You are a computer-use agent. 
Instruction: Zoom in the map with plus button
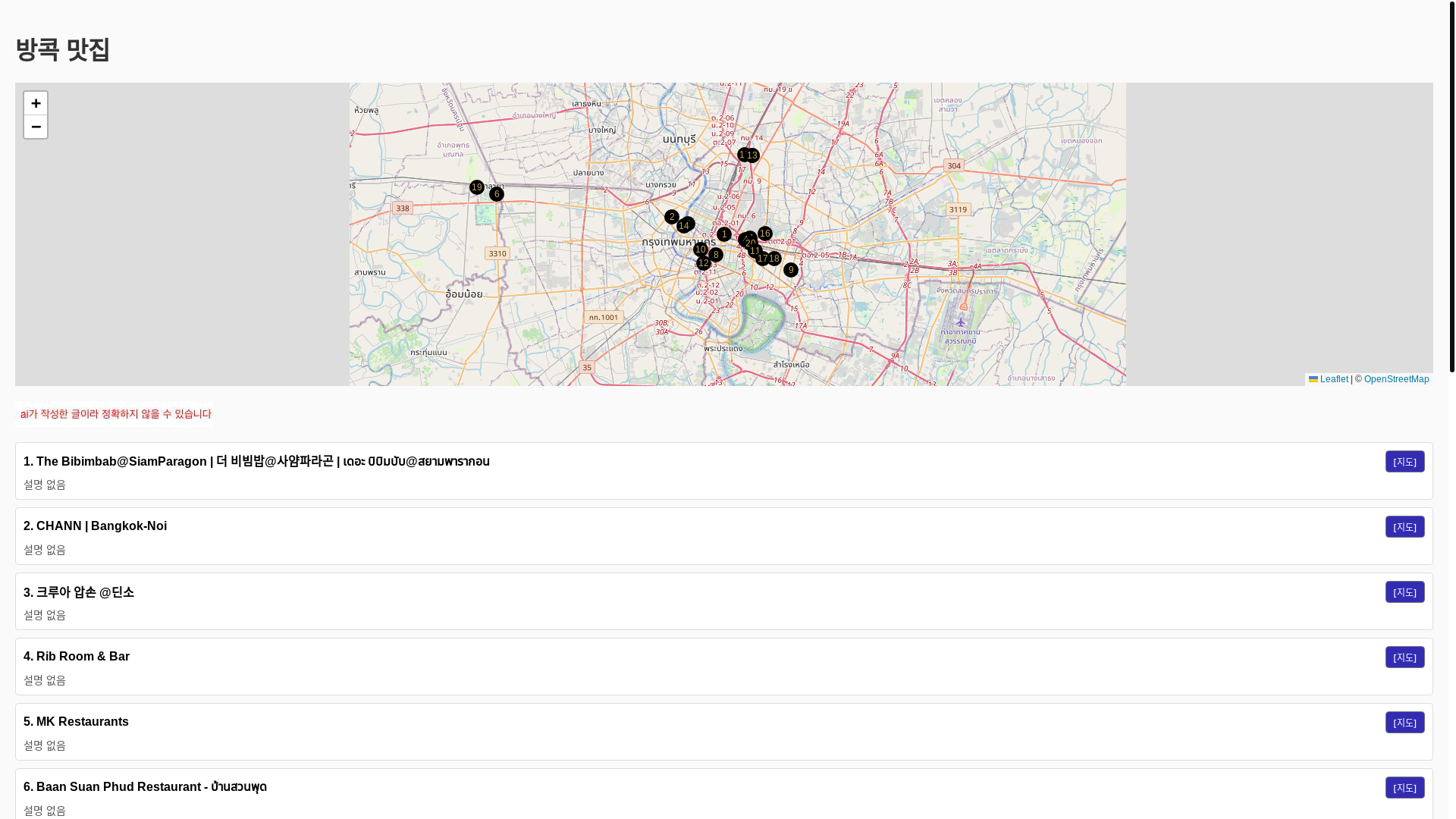pyautogui.click(x=36, y=103)
